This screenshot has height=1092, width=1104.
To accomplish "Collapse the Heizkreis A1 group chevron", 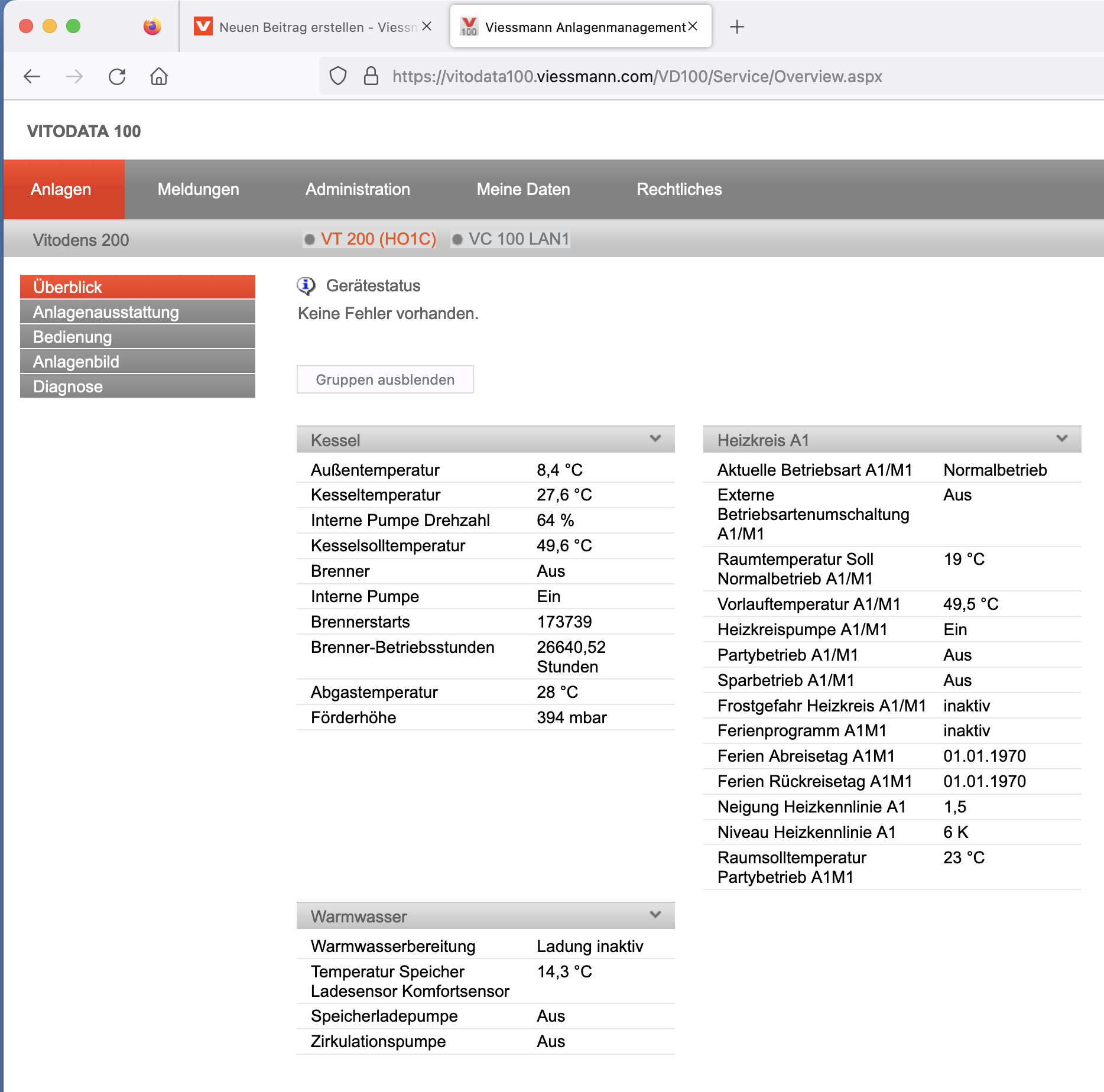I will tap(1062, 438).
